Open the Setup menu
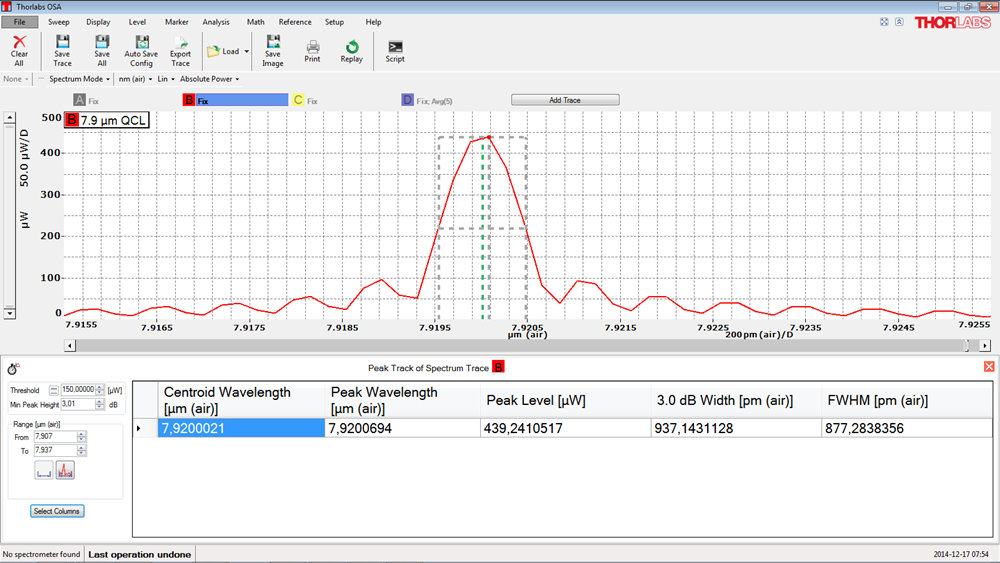This screenshot has width=1000, height=563. [x=334, y=22]
